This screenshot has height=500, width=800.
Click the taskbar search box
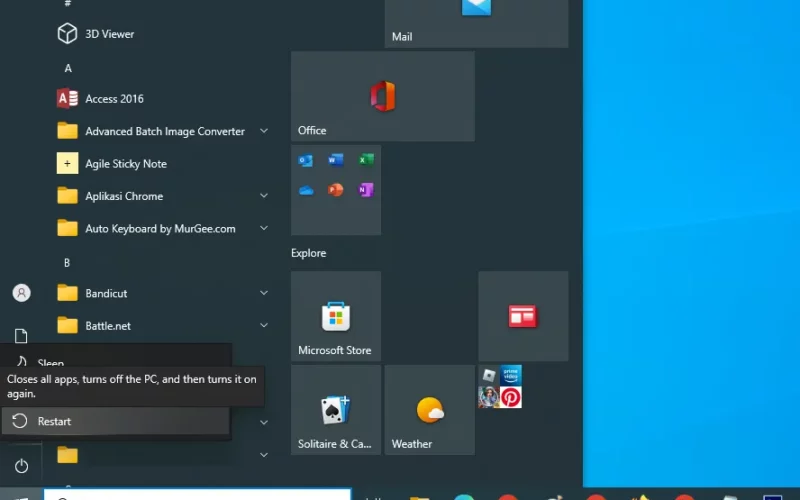point(197,495)
